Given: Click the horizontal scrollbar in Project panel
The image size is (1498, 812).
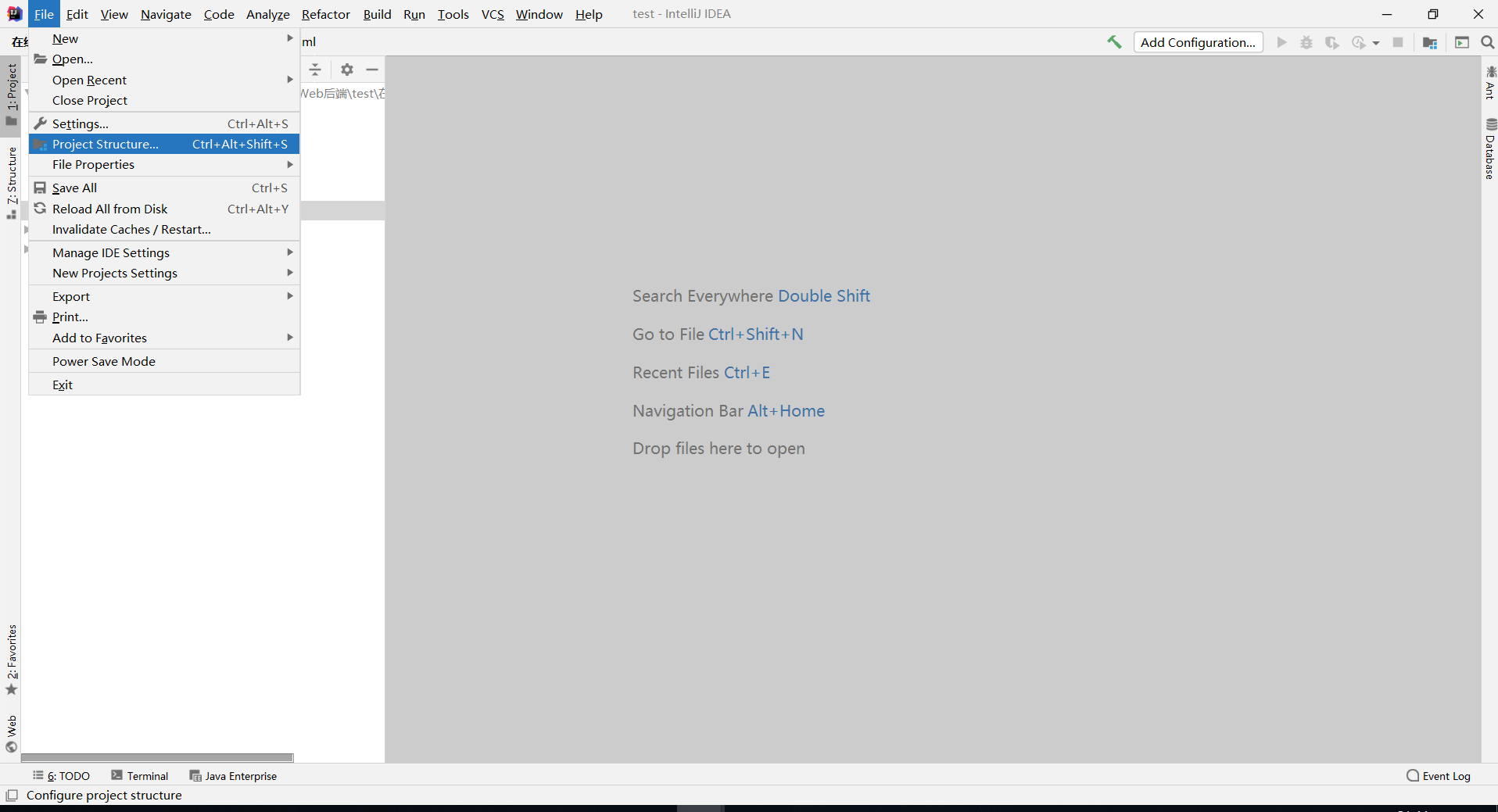Looking at the screenshot, I should click(x=157, y=757).
